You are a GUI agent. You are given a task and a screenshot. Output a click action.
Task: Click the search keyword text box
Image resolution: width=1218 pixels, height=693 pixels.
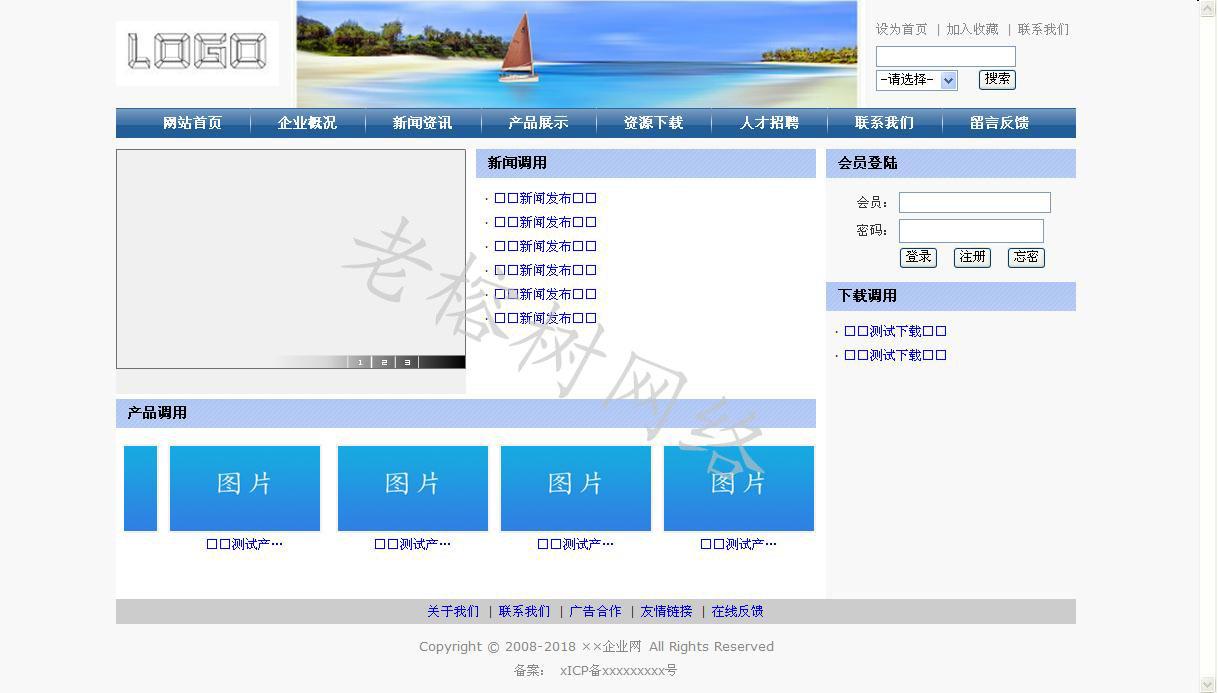point(945,56)
